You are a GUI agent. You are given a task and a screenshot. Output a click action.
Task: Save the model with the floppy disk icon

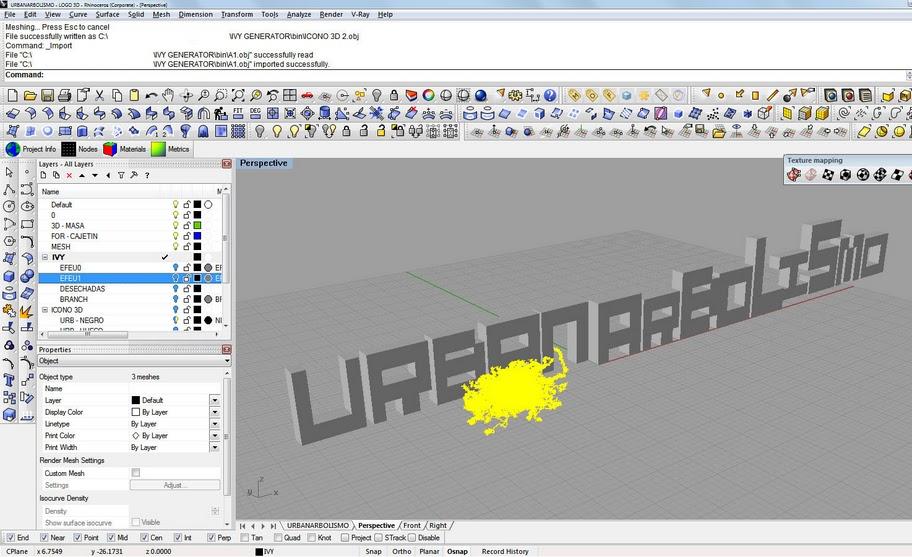(x=47, y=95)
